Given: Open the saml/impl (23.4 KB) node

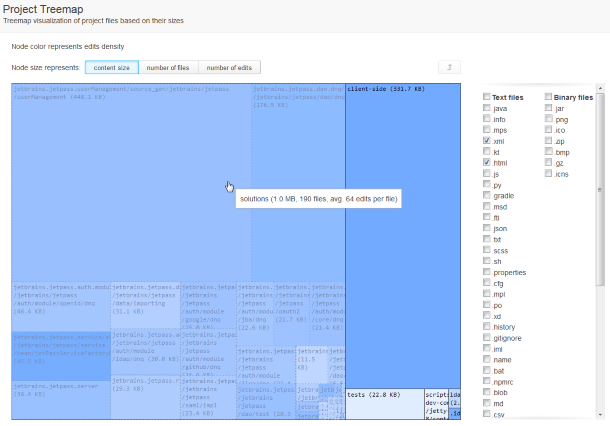Looking at the screenshot, I should click(208, 398).
